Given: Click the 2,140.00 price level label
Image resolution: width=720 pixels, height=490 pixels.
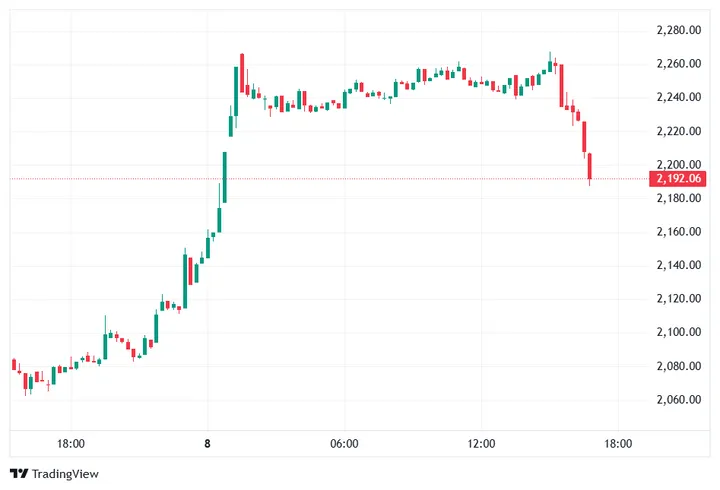Looking at the screenshot, I should 680,265.
